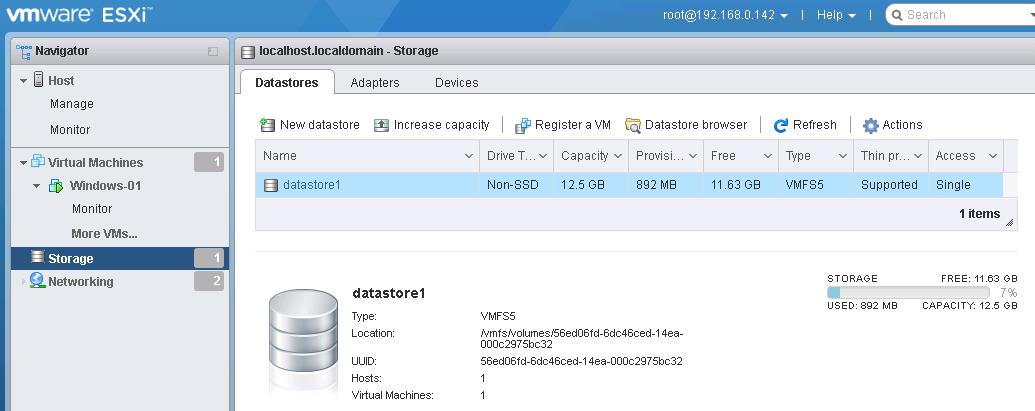Open the Name column dropdown arrow
This screenshot has height=411, width=1035.
(469, 156)
